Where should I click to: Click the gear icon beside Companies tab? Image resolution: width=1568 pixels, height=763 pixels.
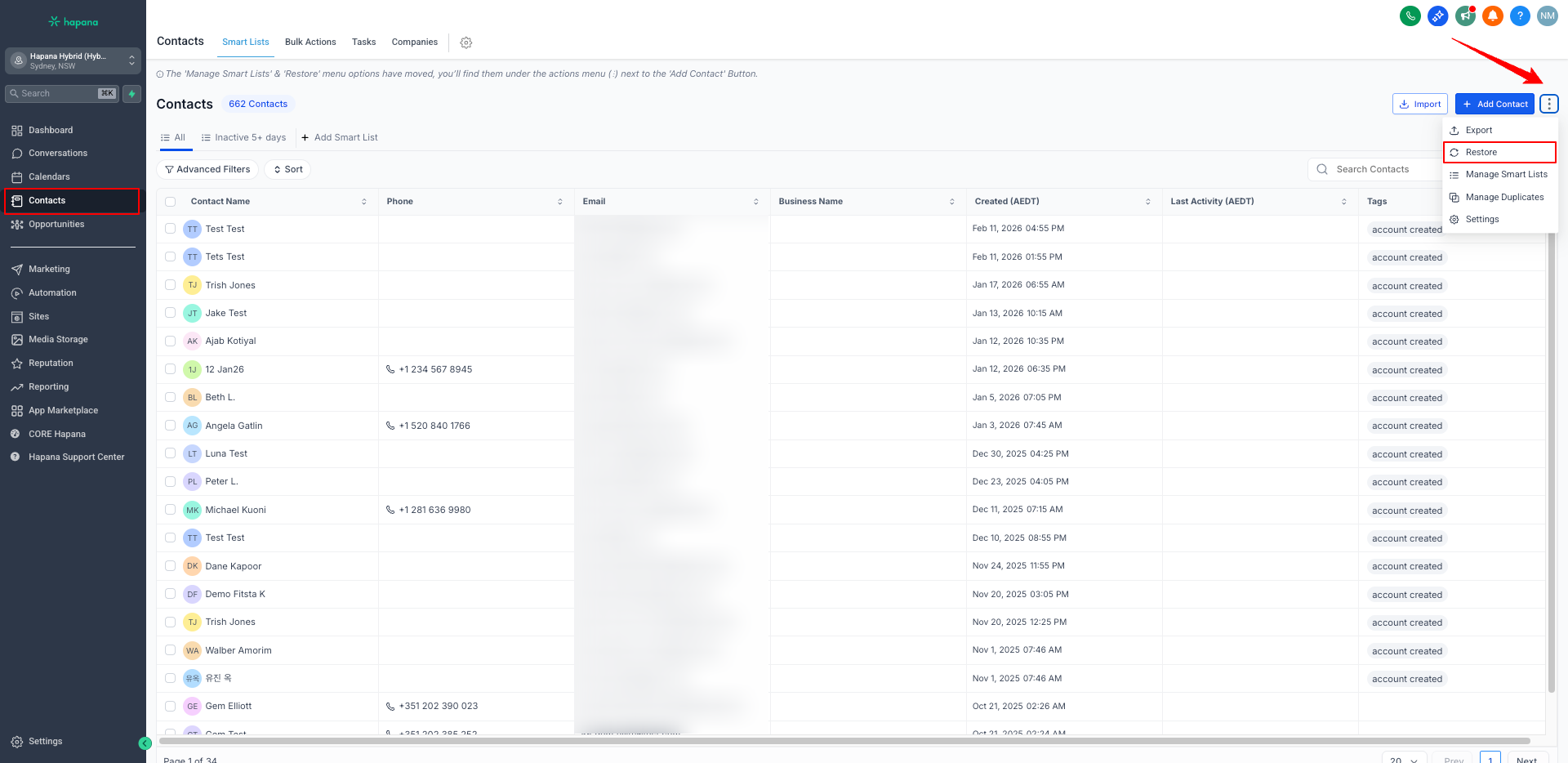(x=466, y=42)
